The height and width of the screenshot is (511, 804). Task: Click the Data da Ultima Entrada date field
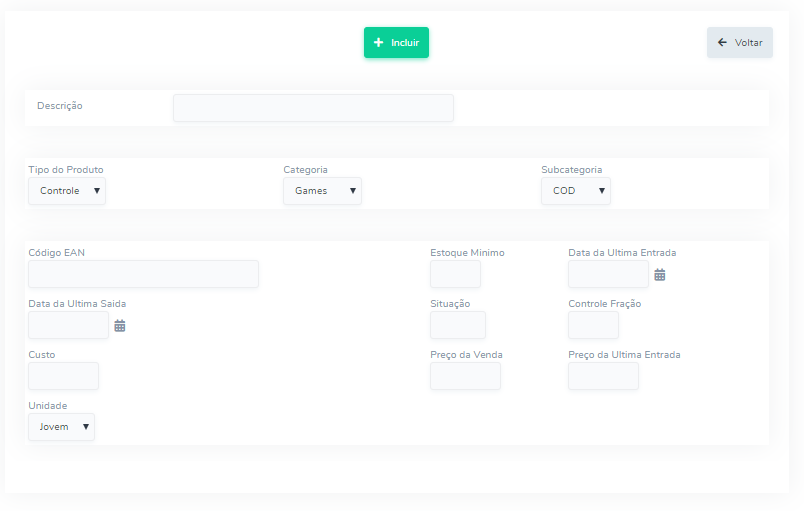click(x=608, y=274)
